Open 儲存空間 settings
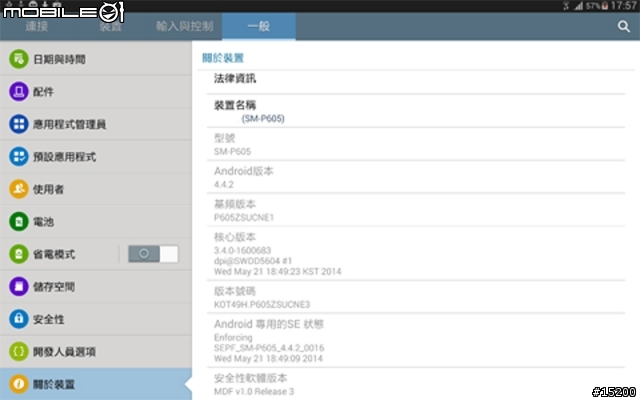Viewport: 640px width, 400px height. tap(96, 287)
